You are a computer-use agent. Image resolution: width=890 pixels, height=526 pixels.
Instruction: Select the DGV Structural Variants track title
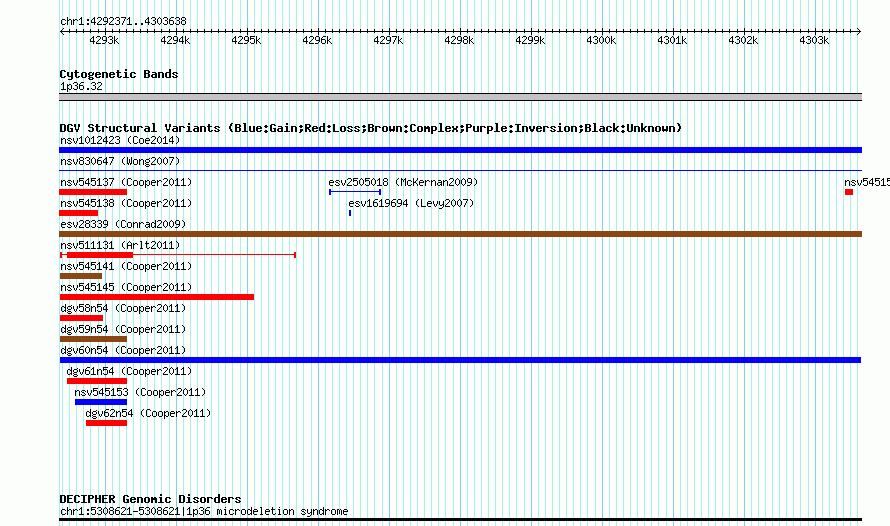pos(370,128)
